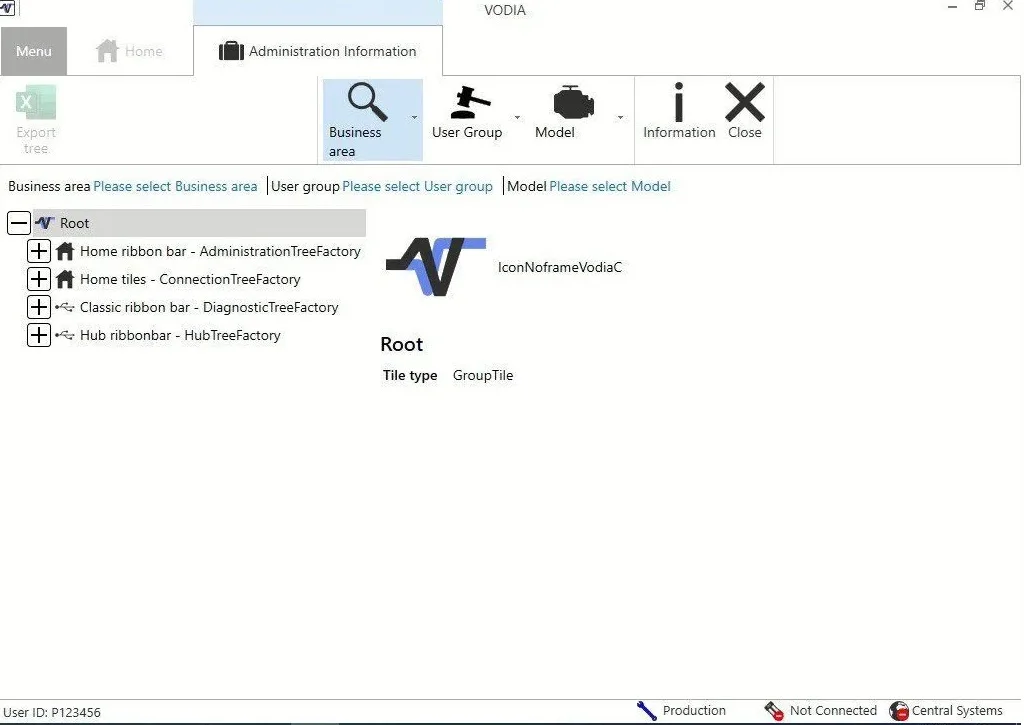This screenshot has height=725, width=1024.
Task: Click the large IconNoframeVodiaC logo image
Action: [436, 266]
